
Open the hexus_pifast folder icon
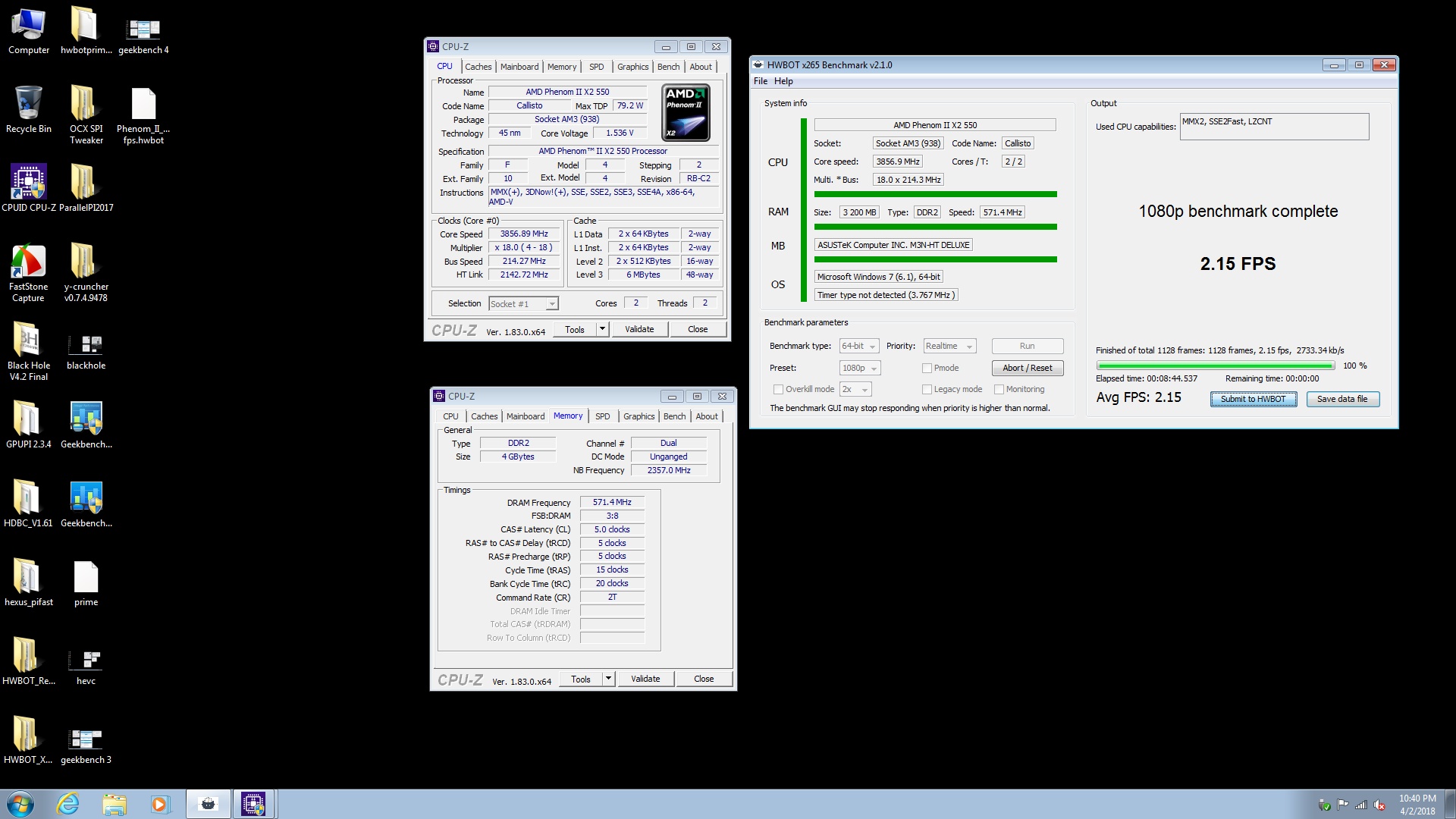coord(29,583)
